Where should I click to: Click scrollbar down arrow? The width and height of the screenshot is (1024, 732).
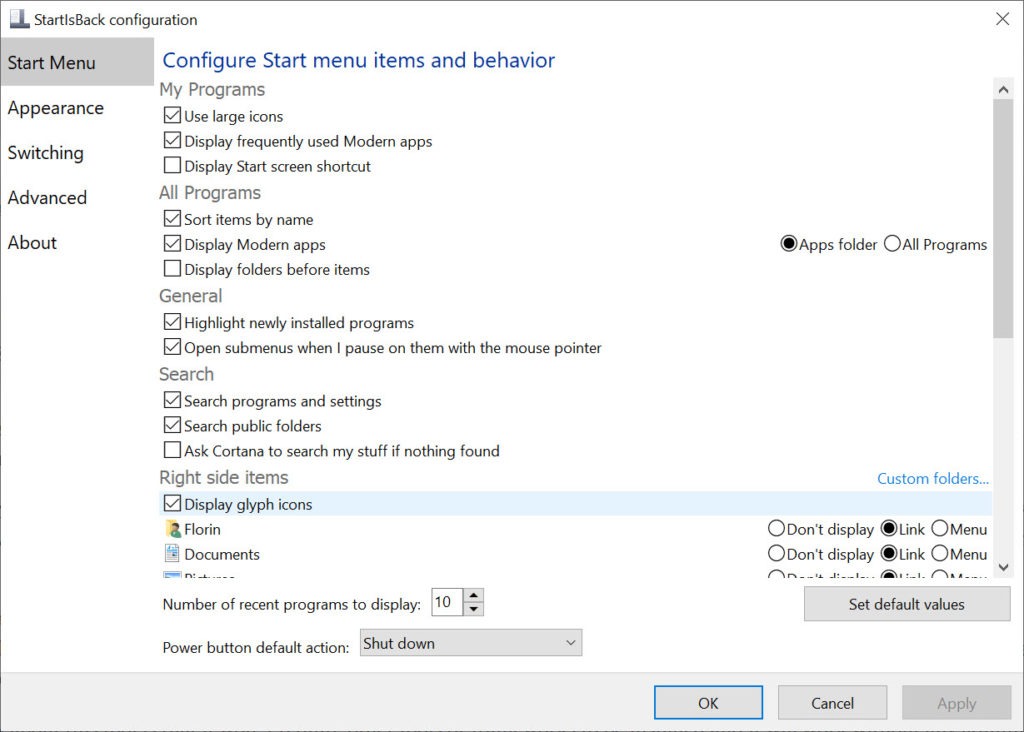tap(1003, 567)
